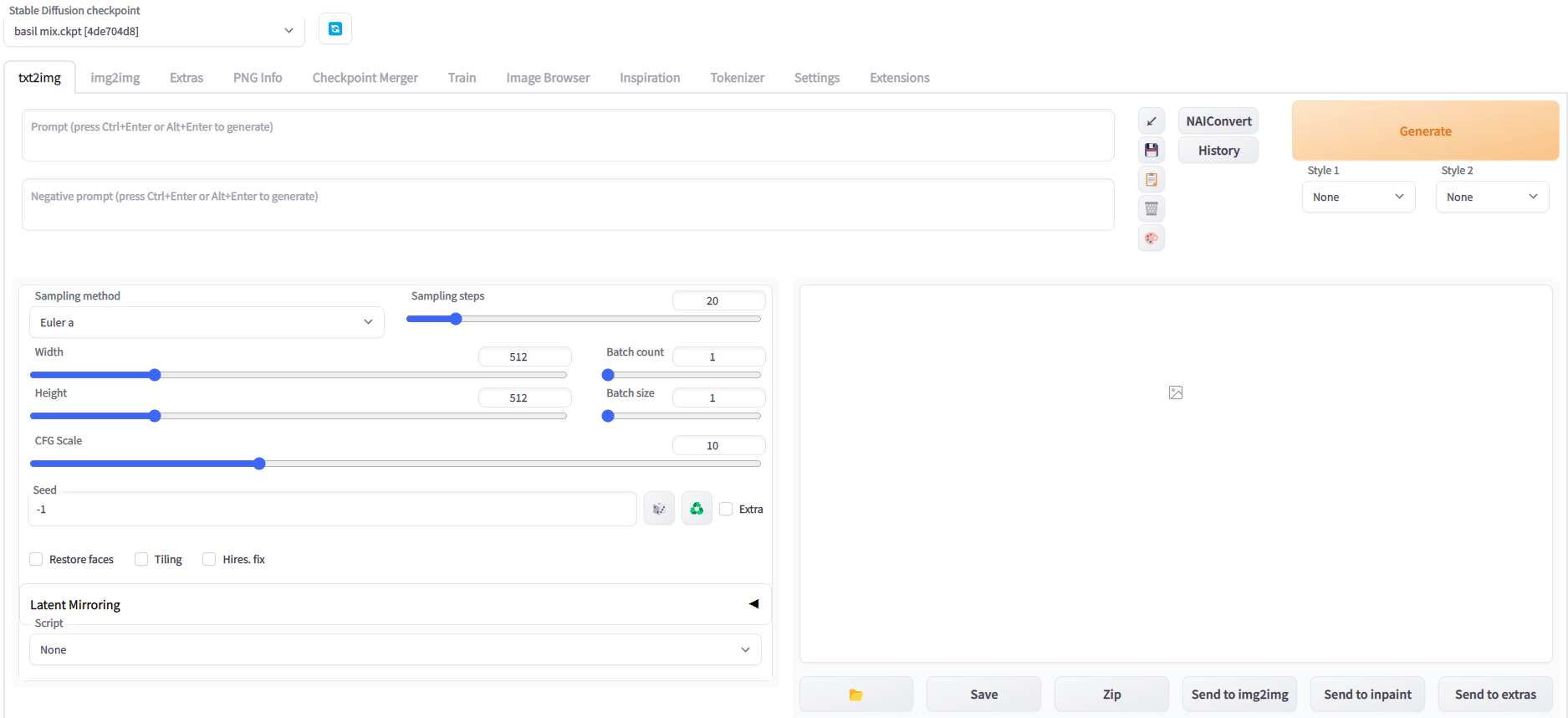The image size is (1568, 718).
Task: Click the green recycle icon to reuse seed
Action: click(x=697, y=509)
